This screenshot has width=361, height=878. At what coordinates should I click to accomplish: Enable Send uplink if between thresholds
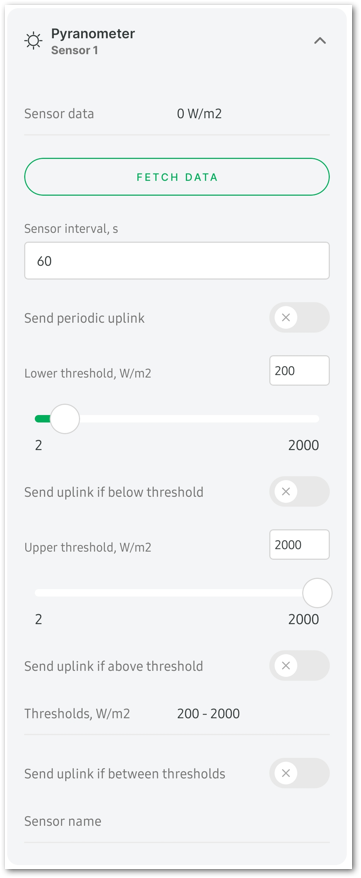click(x=299, y=773)
